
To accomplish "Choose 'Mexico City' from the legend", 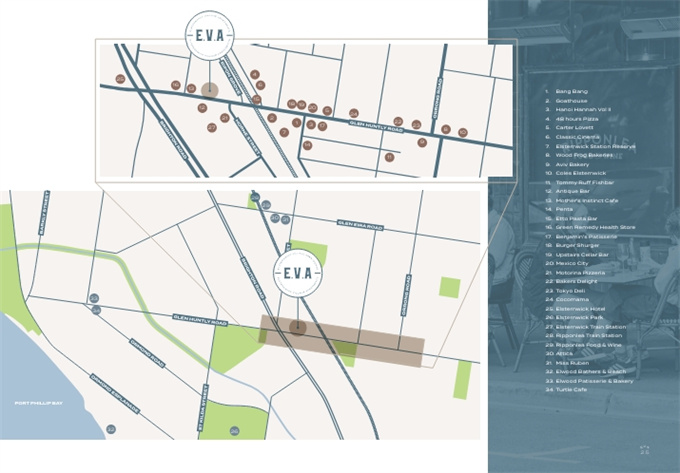I will [575, 263].
